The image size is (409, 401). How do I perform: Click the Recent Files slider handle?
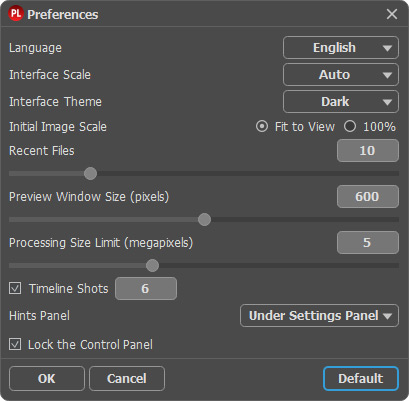point(90,174)
